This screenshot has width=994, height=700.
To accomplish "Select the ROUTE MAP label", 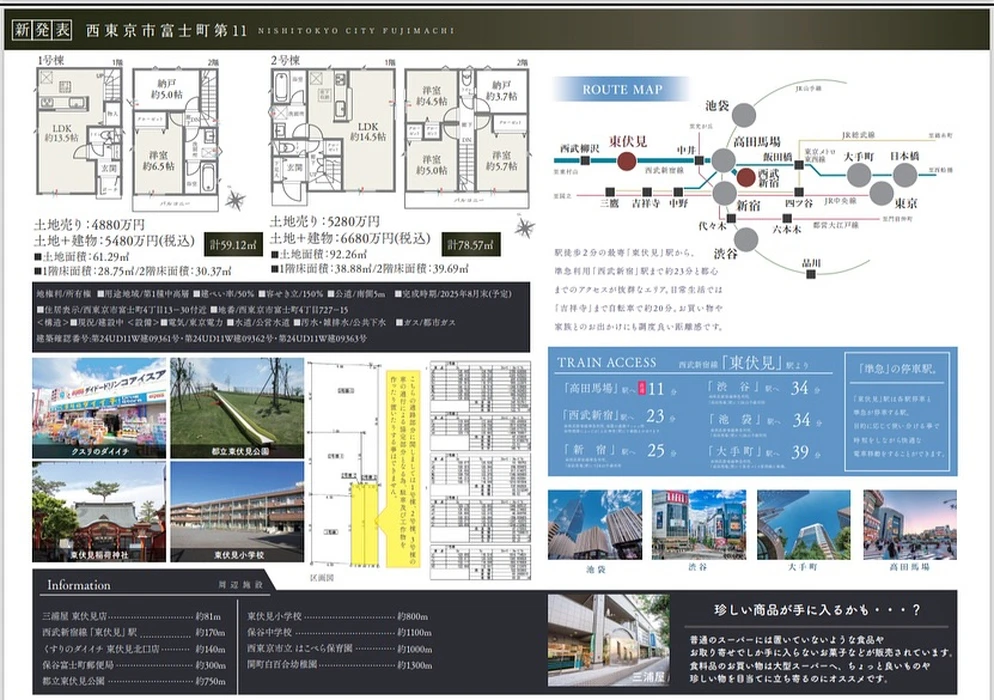I will pos(622,90).
